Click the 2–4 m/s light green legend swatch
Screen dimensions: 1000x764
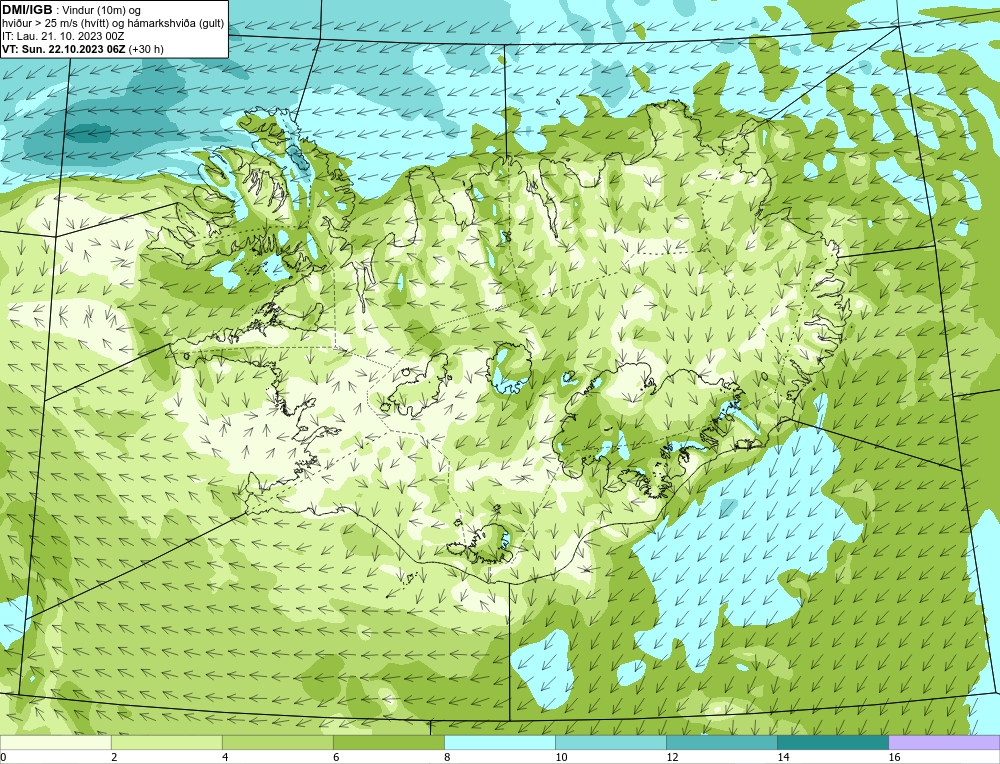click(166, 742)
